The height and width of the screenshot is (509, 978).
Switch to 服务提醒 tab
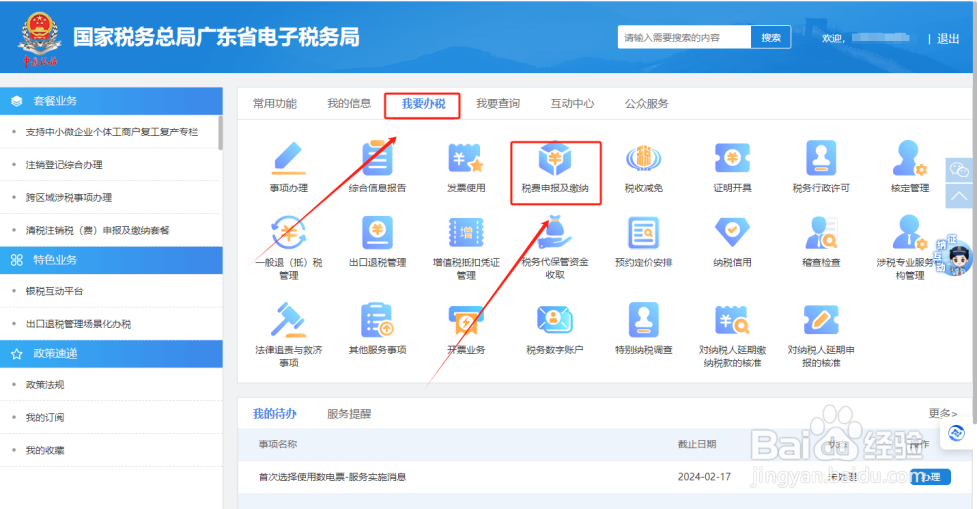(x=349, y=414)
